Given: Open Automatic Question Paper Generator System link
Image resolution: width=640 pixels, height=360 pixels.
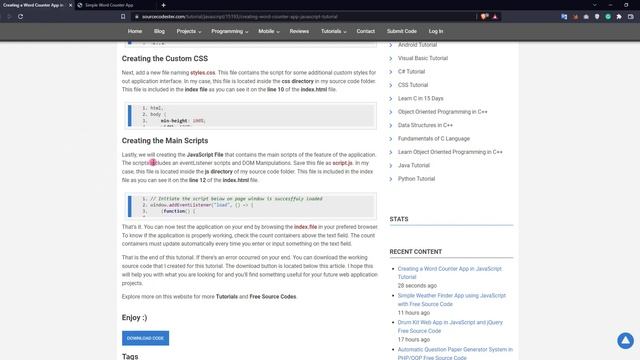Looking at the screenshot, I should coord(455,353).
